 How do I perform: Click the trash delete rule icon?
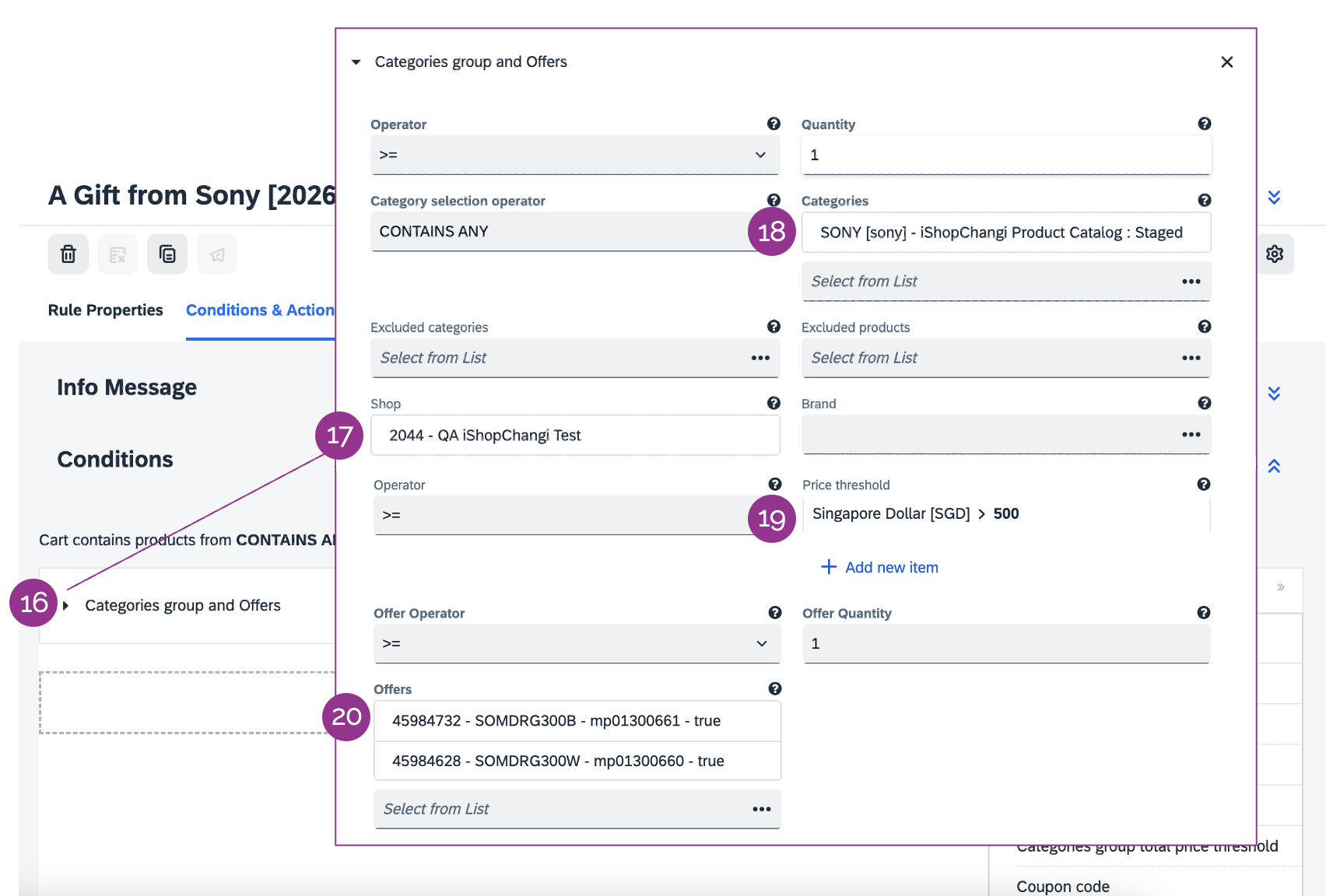[68, 254]
